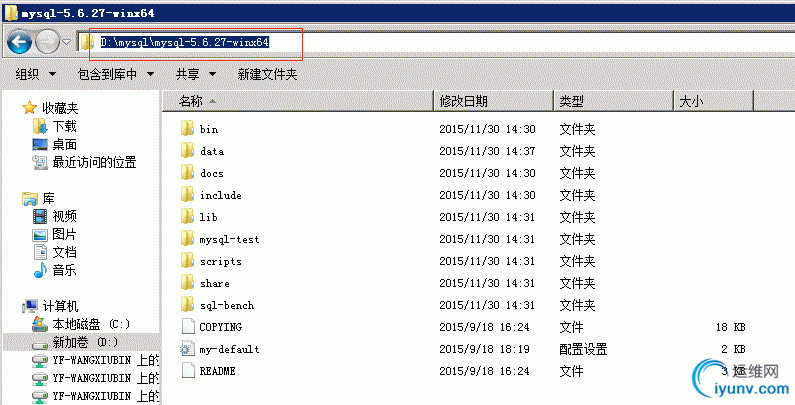
Task: Select the scripts folder icon
Action: (188, 261)
